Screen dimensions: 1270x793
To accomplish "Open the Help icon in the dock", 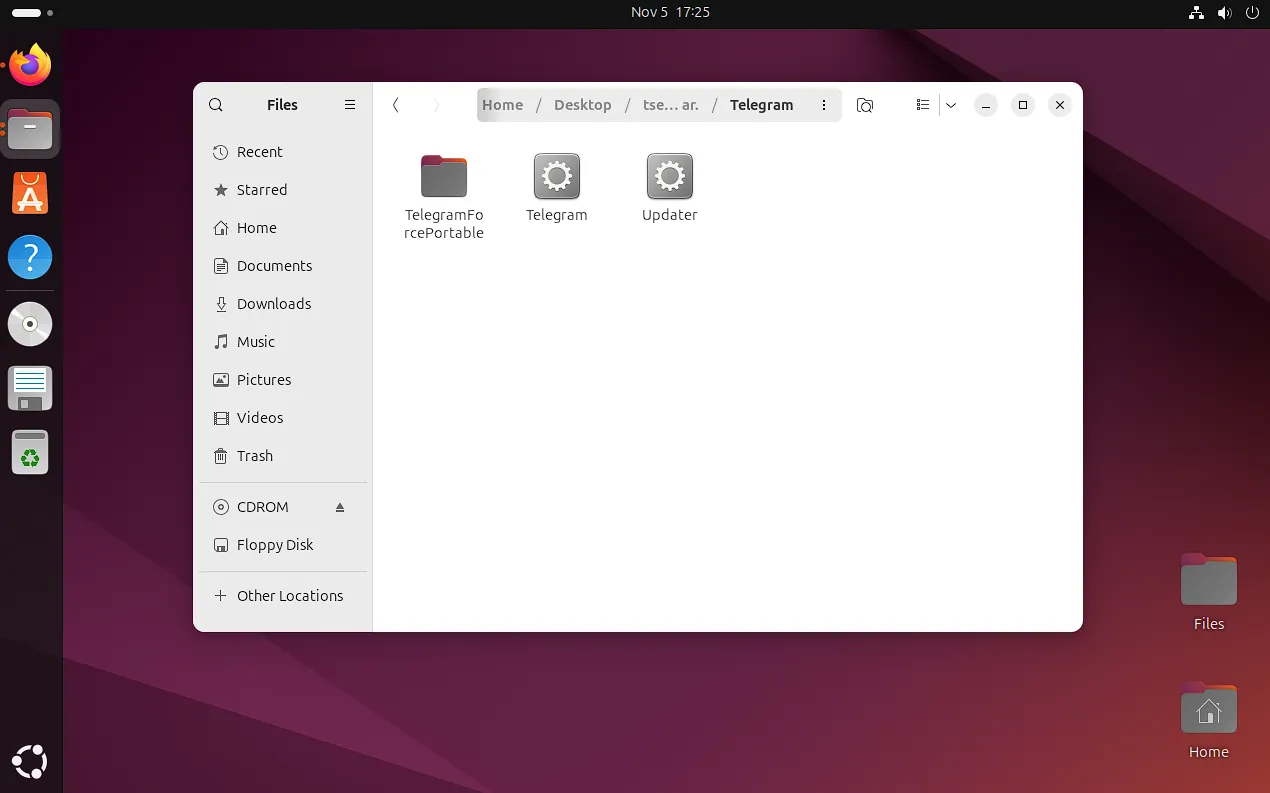I will click(30, 258).
